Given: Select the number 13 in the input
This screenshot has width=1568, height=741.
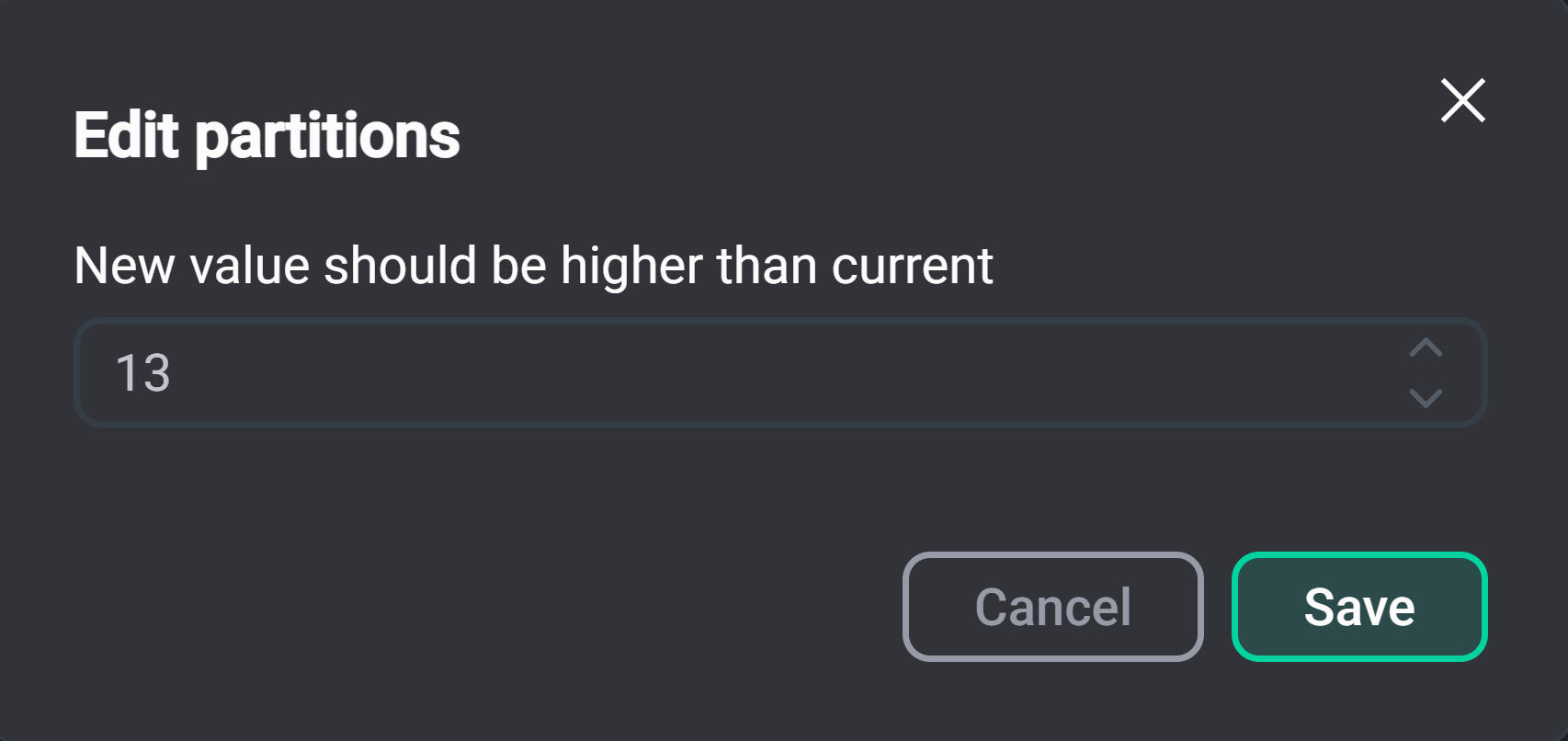Looking at the screenshot, I should coord(145,372).
